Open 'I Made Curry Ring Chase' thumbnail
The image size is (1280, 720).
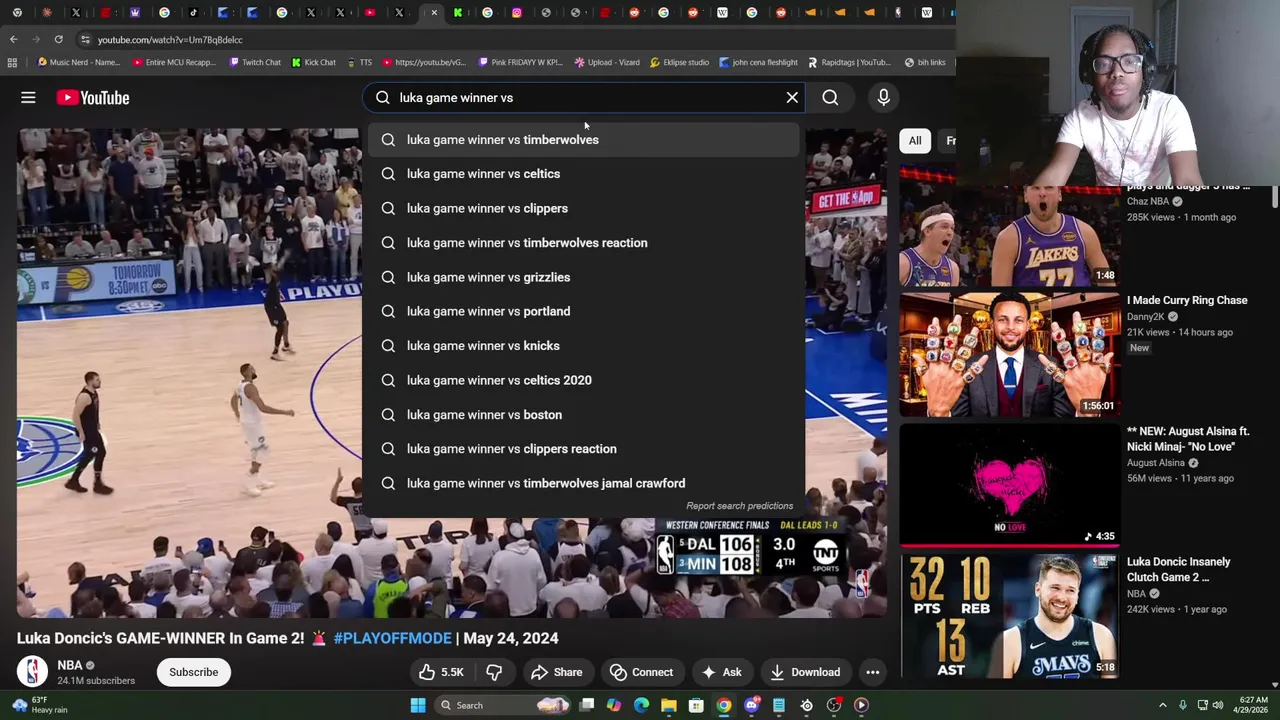tap(1009, 354)
